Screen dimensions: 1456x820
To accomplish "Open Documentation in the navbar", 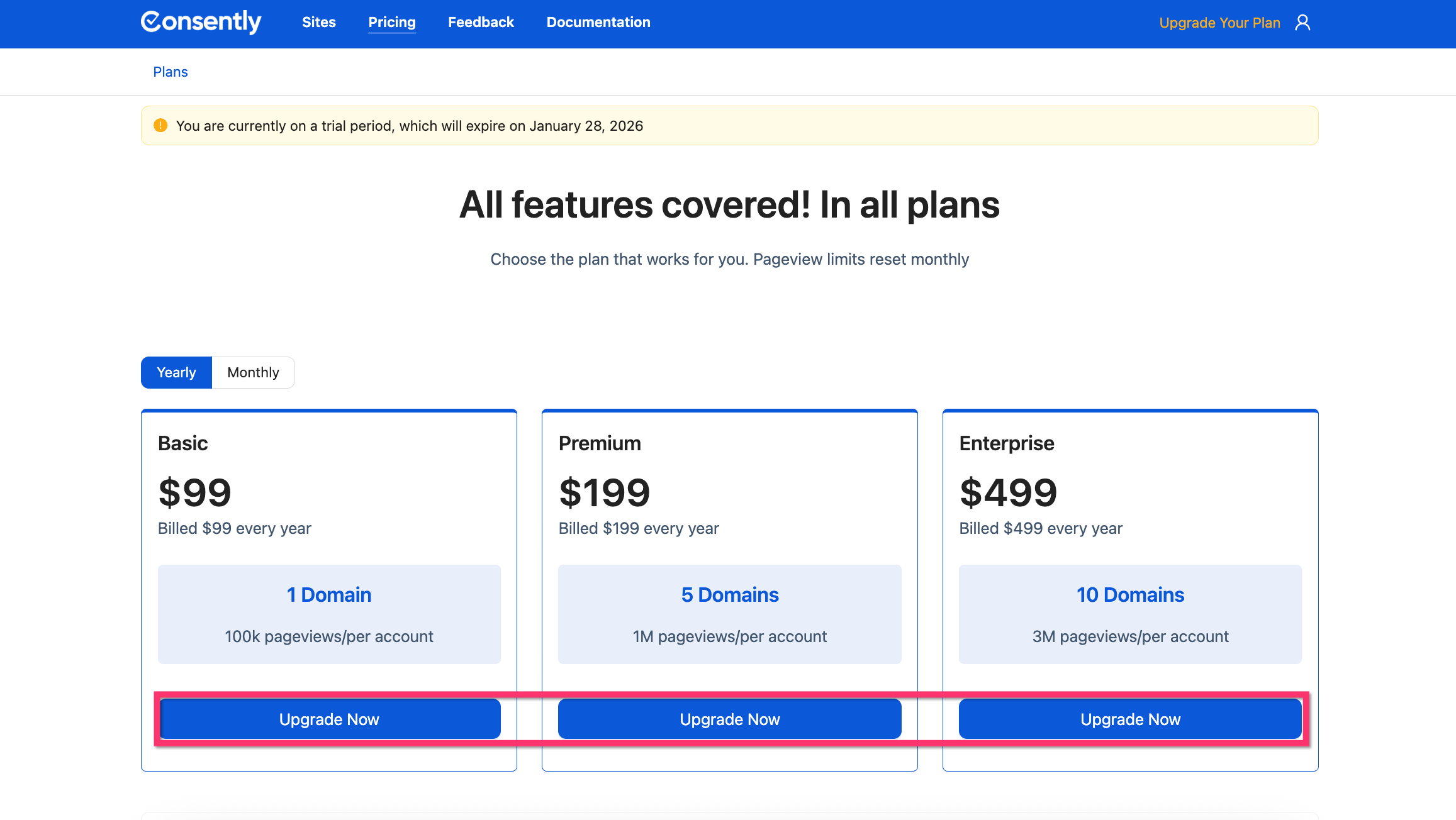I will 598,23.
